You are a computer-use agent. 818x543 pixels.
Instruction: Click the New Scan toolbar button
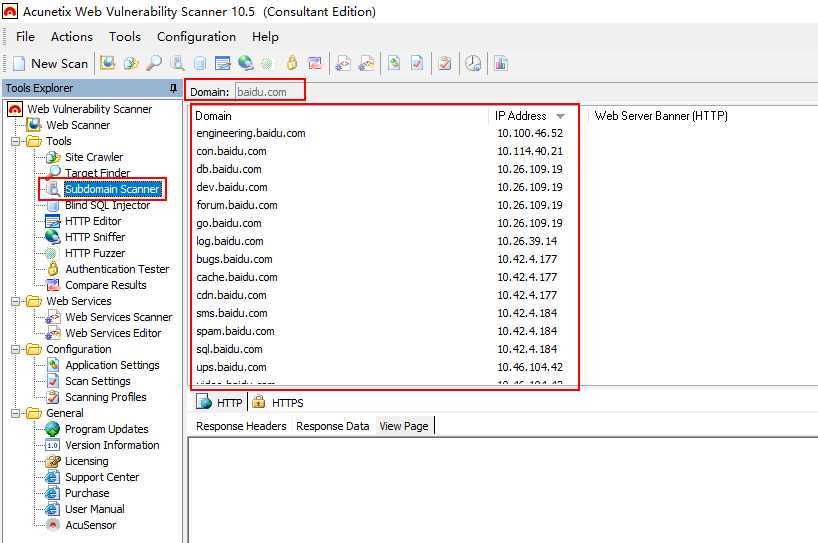pyautogui.click(x=51, y=64)
